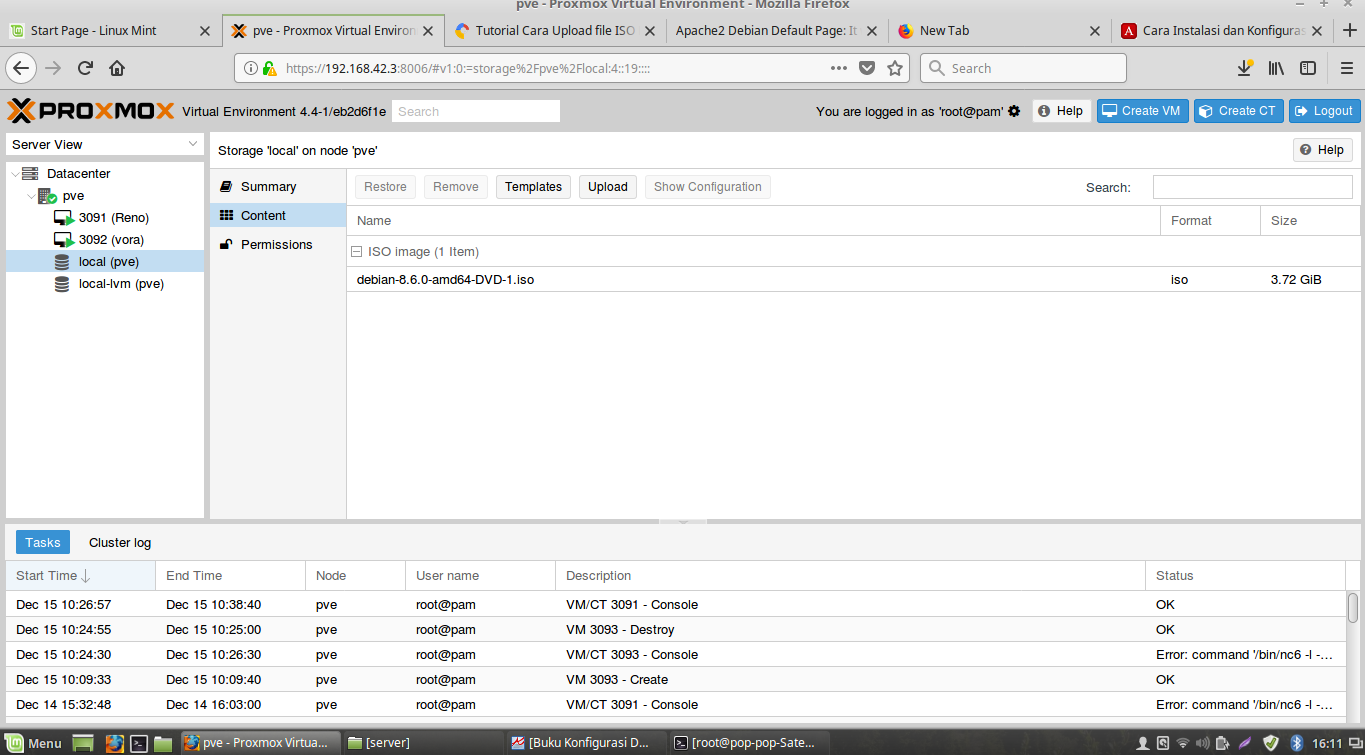Switch to the New Tab browser tab
This screenshot has height=755, width=1365.
999,30
